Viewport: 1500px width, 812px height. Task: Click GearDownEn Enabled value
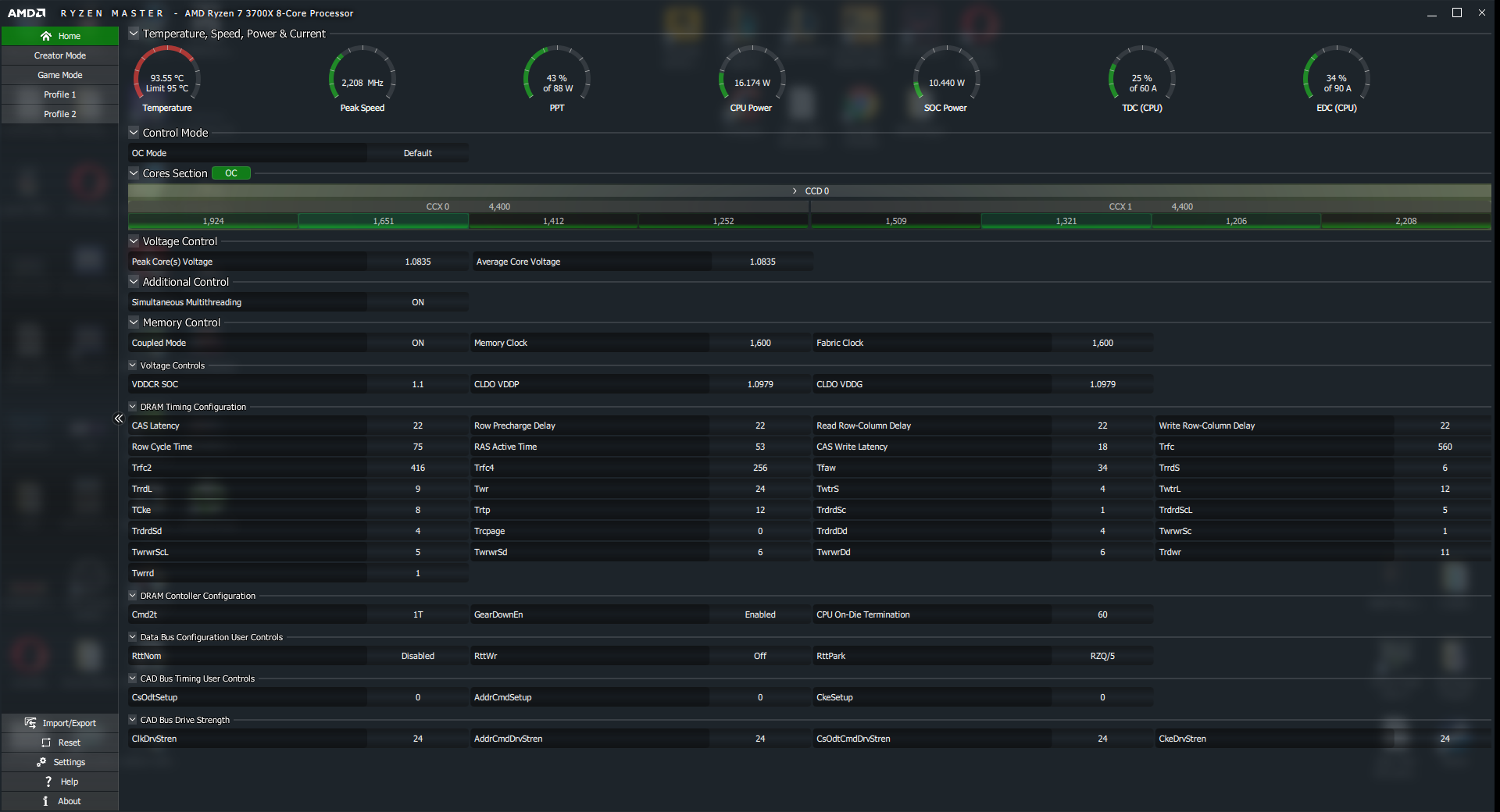(760, 614)
